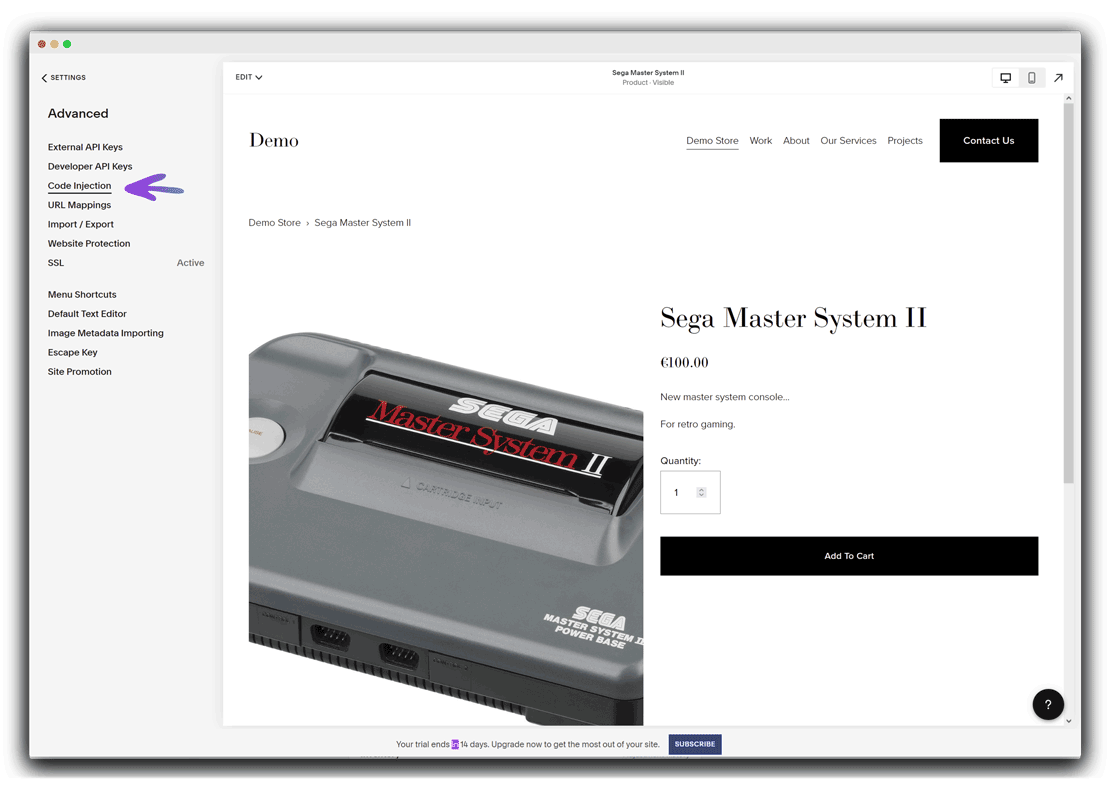The image size is (1110, 789).
Task: Open the help question mark button
Action: point(1048,705)
